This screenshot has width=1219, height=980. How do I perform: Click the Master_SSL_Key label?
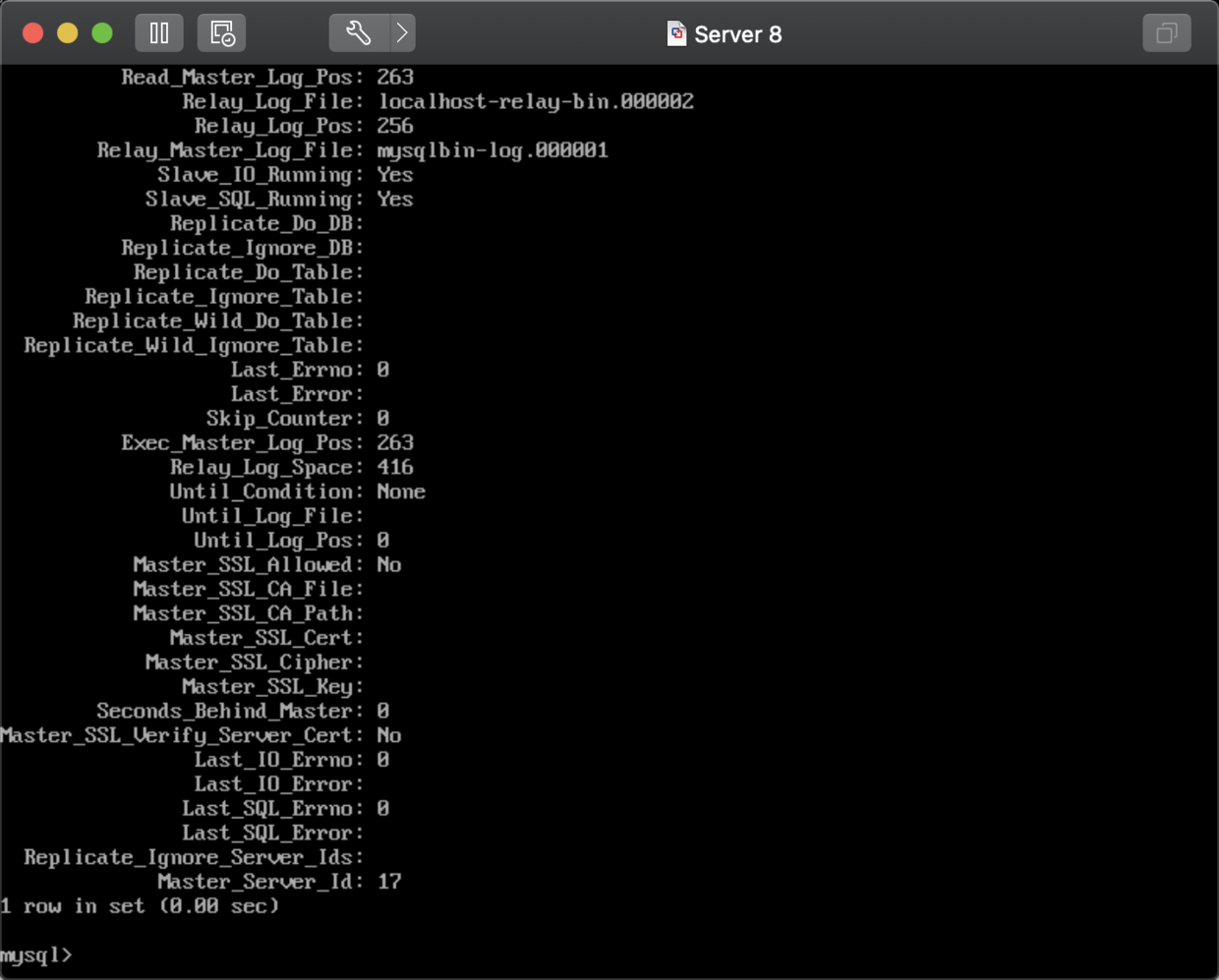click(272, 687)
